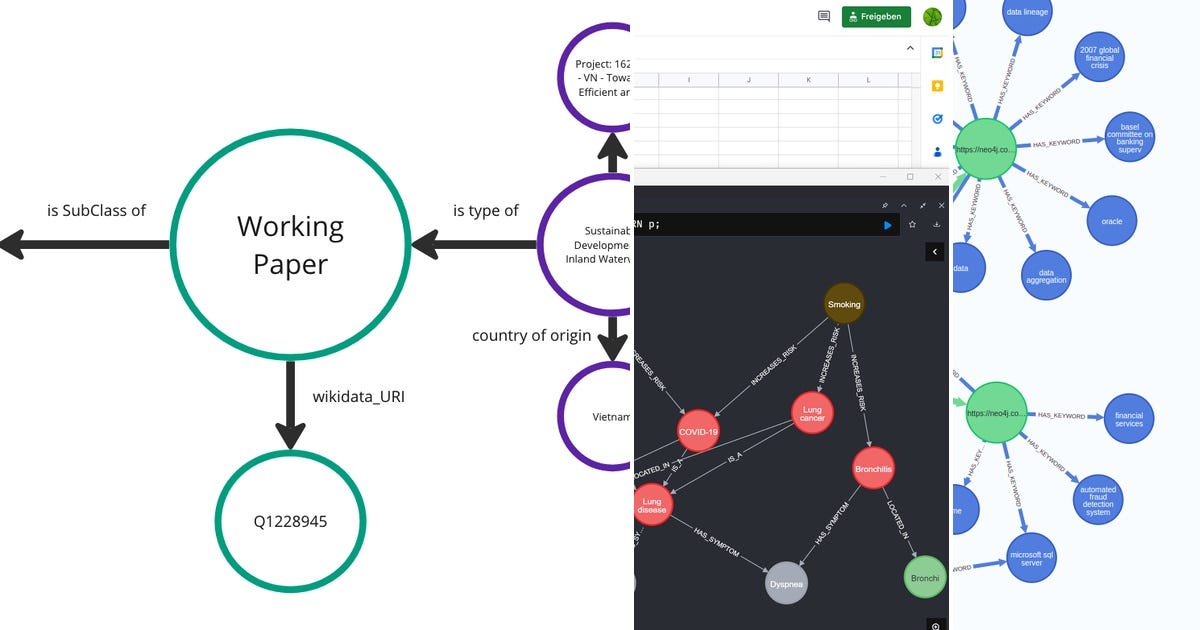1200x630 pixels.
Task: Open Google Keep notes in the side panel
Action: click(936, 86)
